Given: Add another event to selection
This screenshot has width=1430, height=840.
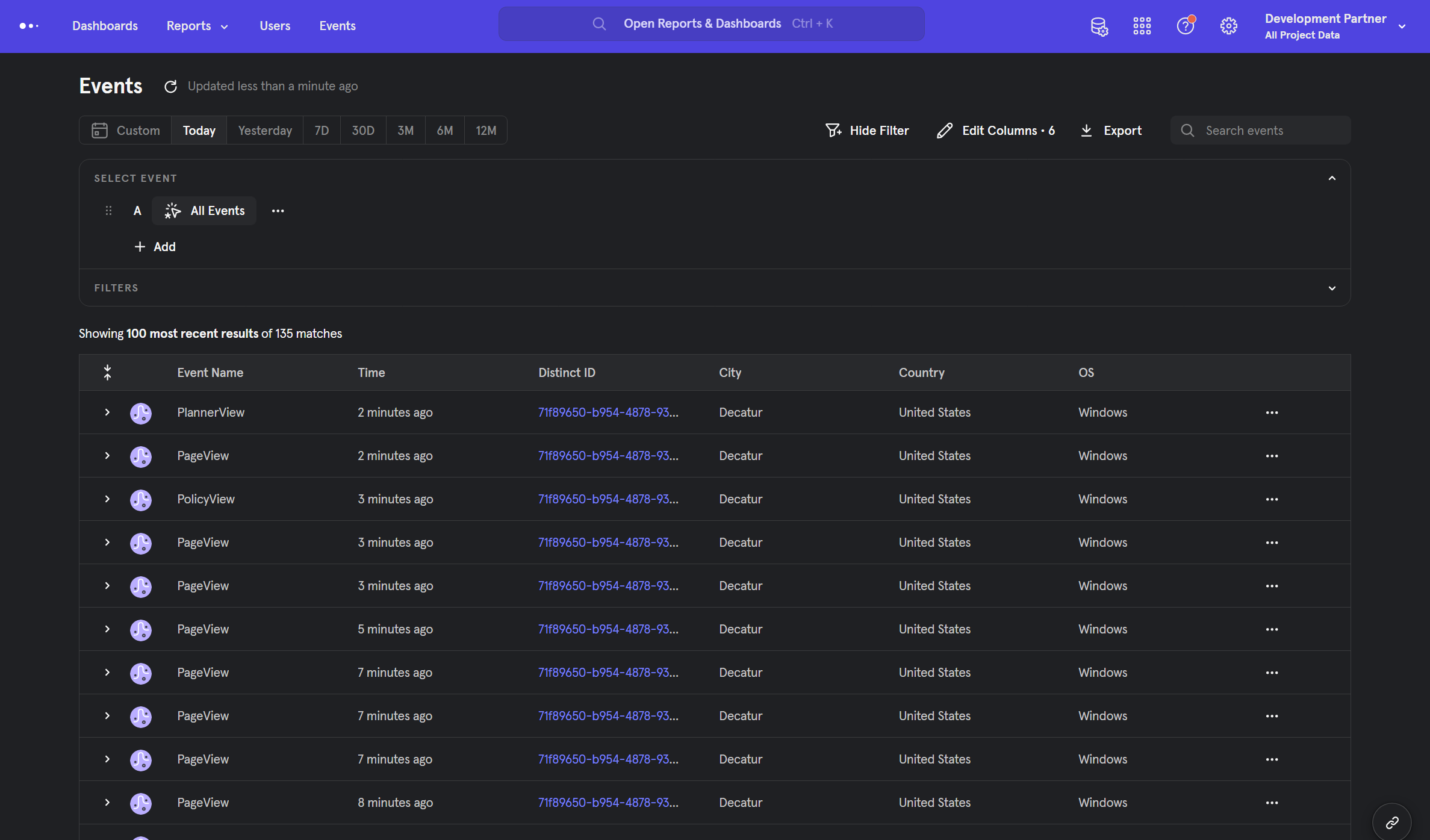Looking at the screenshot, I should 155,247.
